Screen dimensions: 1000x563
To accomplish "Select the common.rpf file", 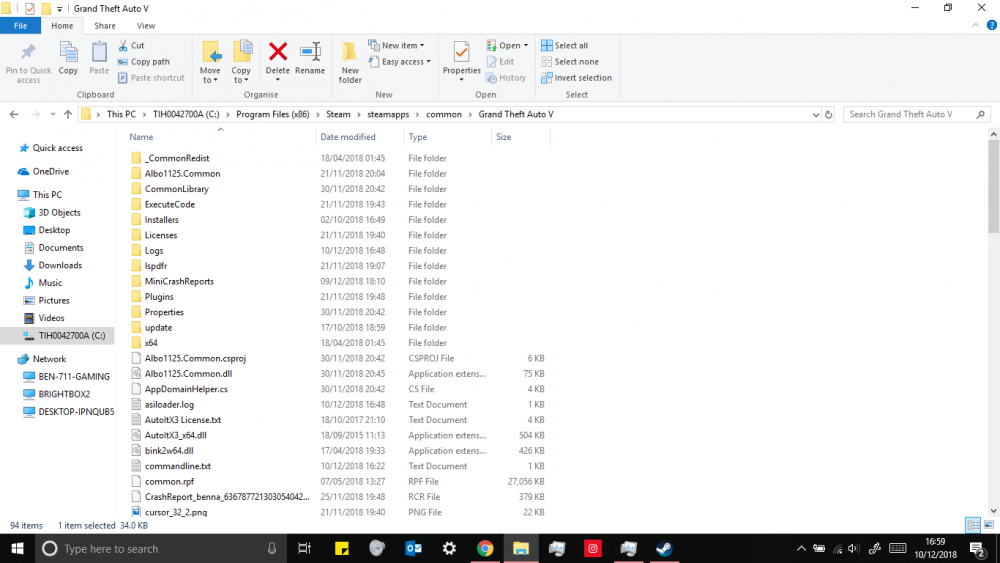I will [x=169, y=481].
